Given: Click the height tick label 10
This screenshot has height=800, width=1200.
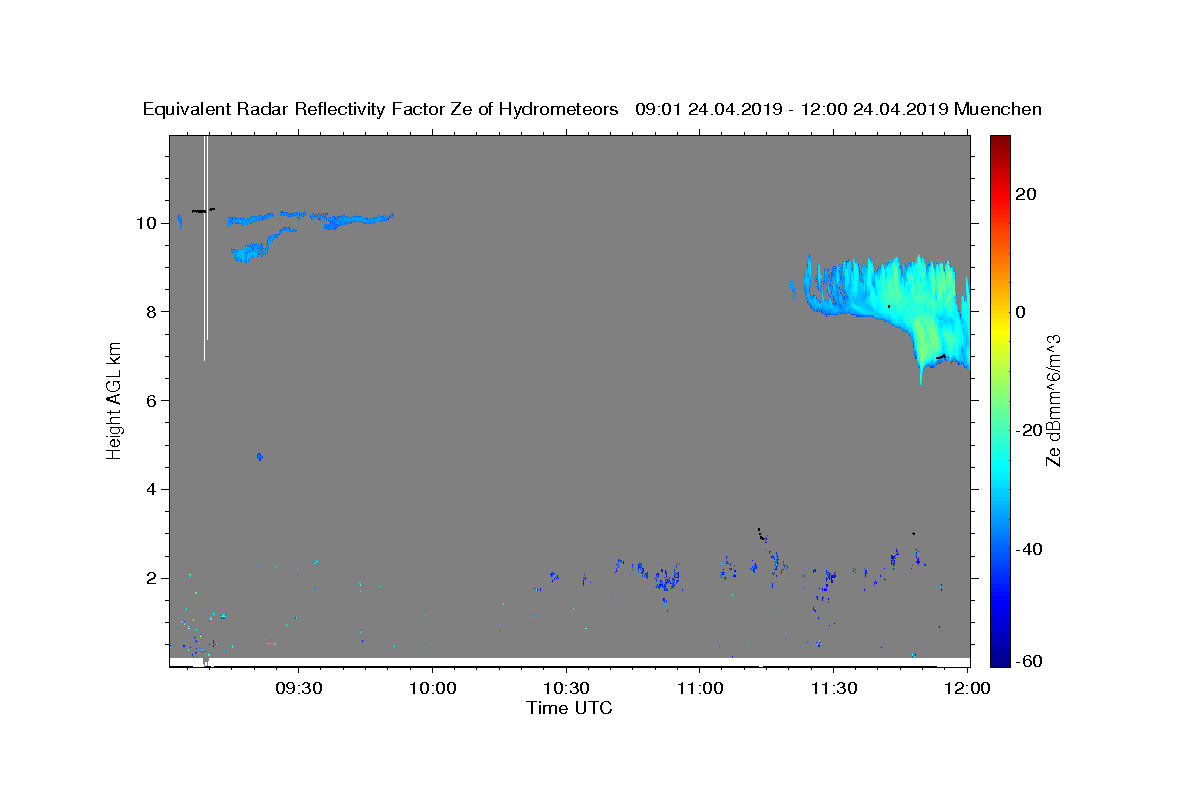Looking at the screenshot, I should click(x=148, y=223).
